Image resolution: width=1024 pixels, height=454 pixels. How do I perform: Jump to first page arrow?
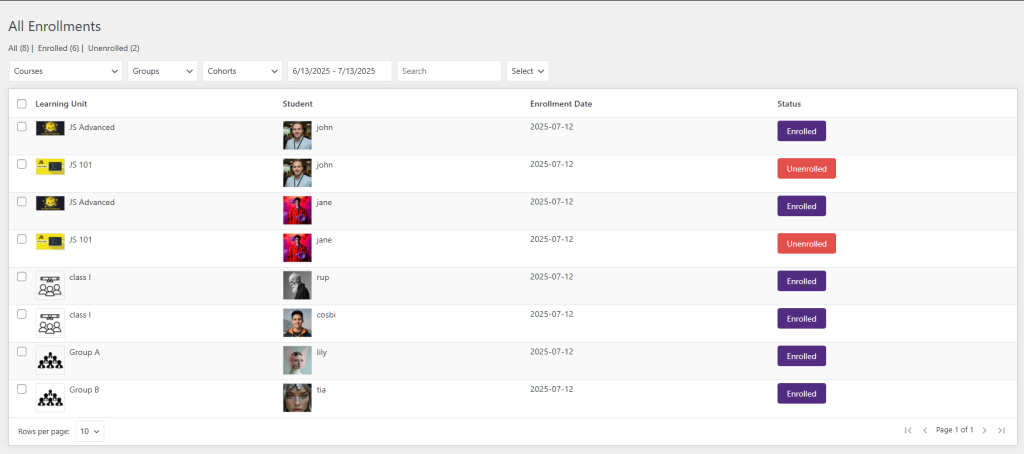coord(908,430)
